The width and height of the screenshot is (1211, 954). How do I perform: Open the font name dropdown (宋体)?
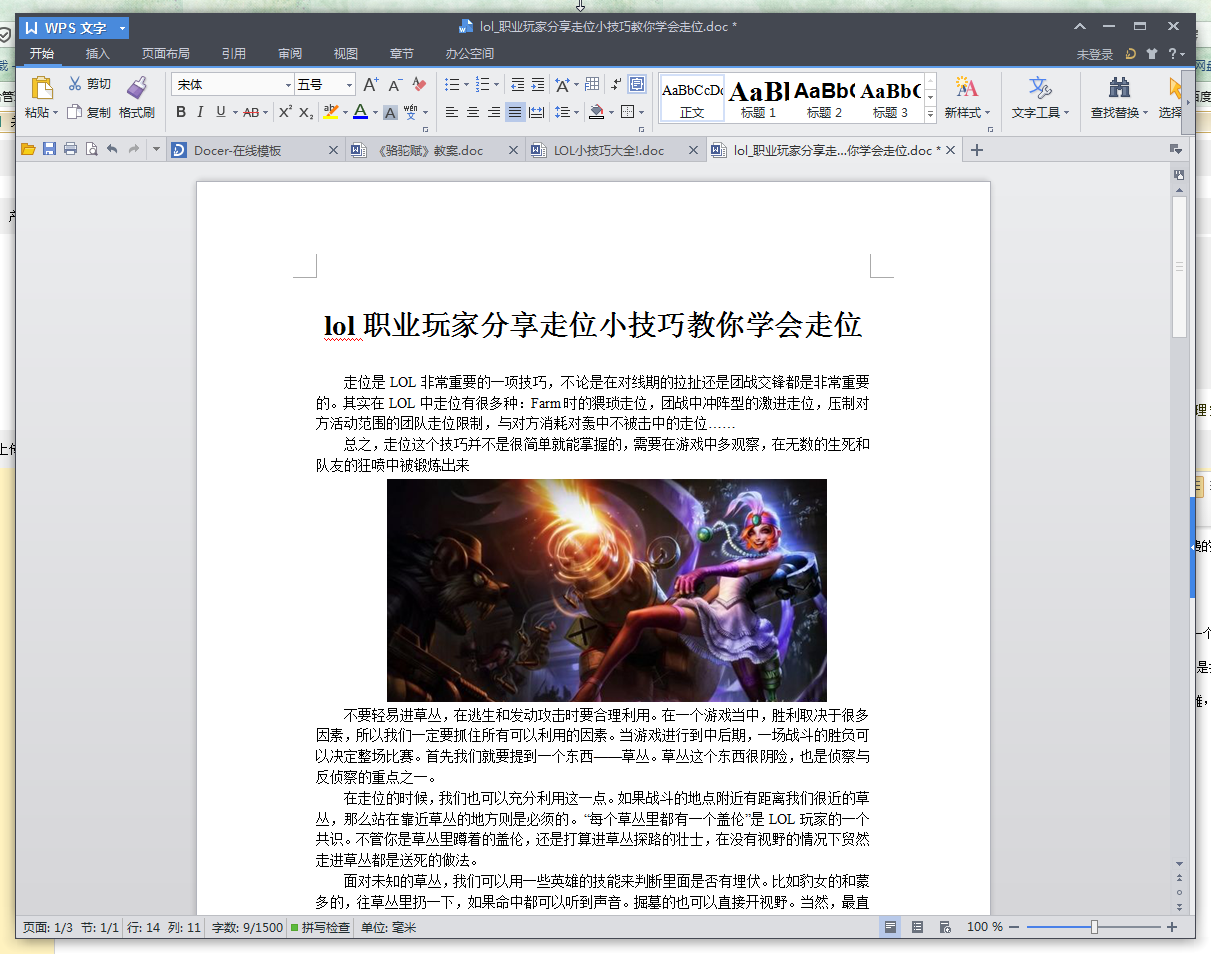[x=289, y=85]
